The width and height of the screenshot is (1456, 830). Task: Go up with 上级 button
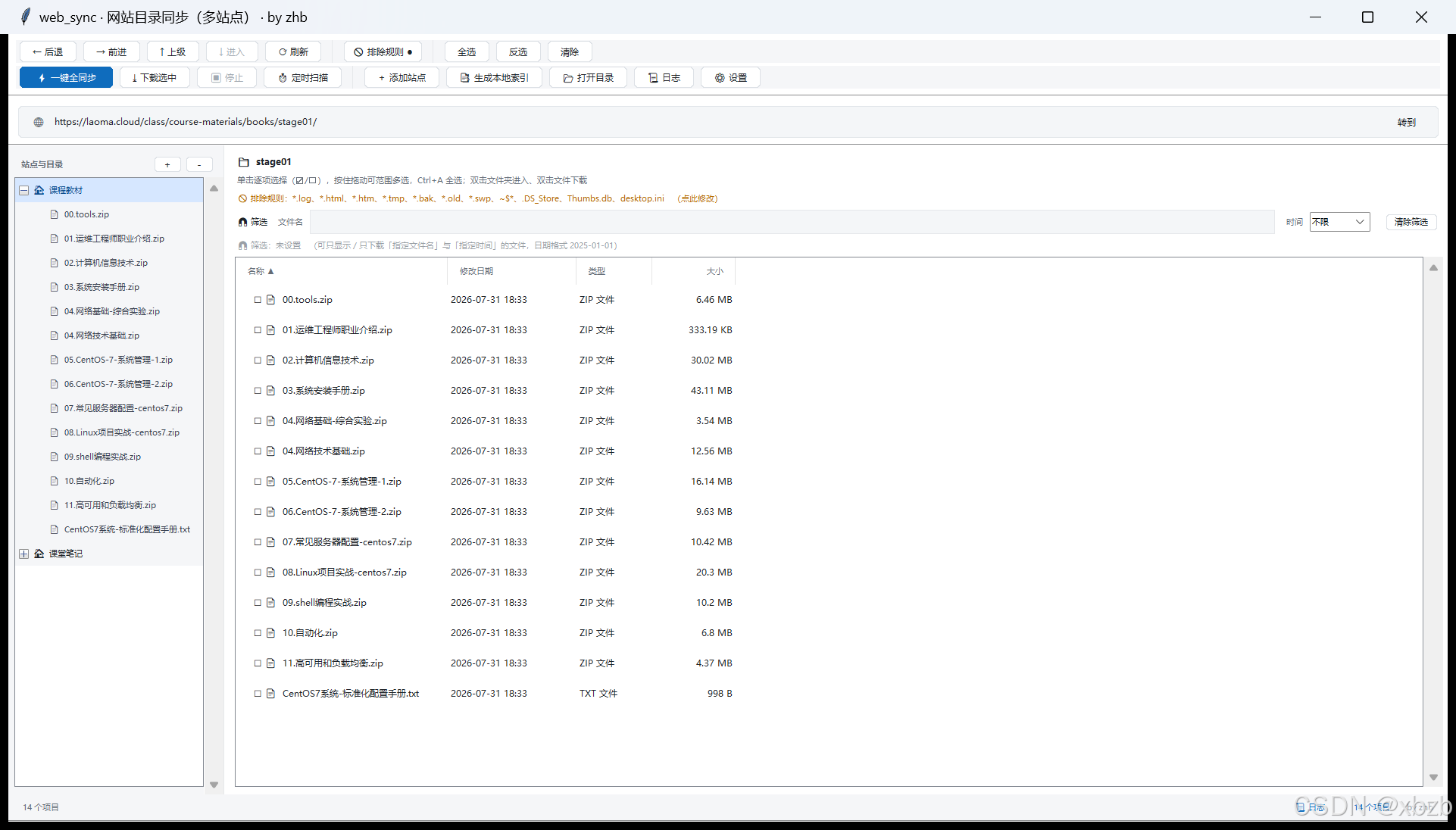pyautogui.click(x=173, y=51)
